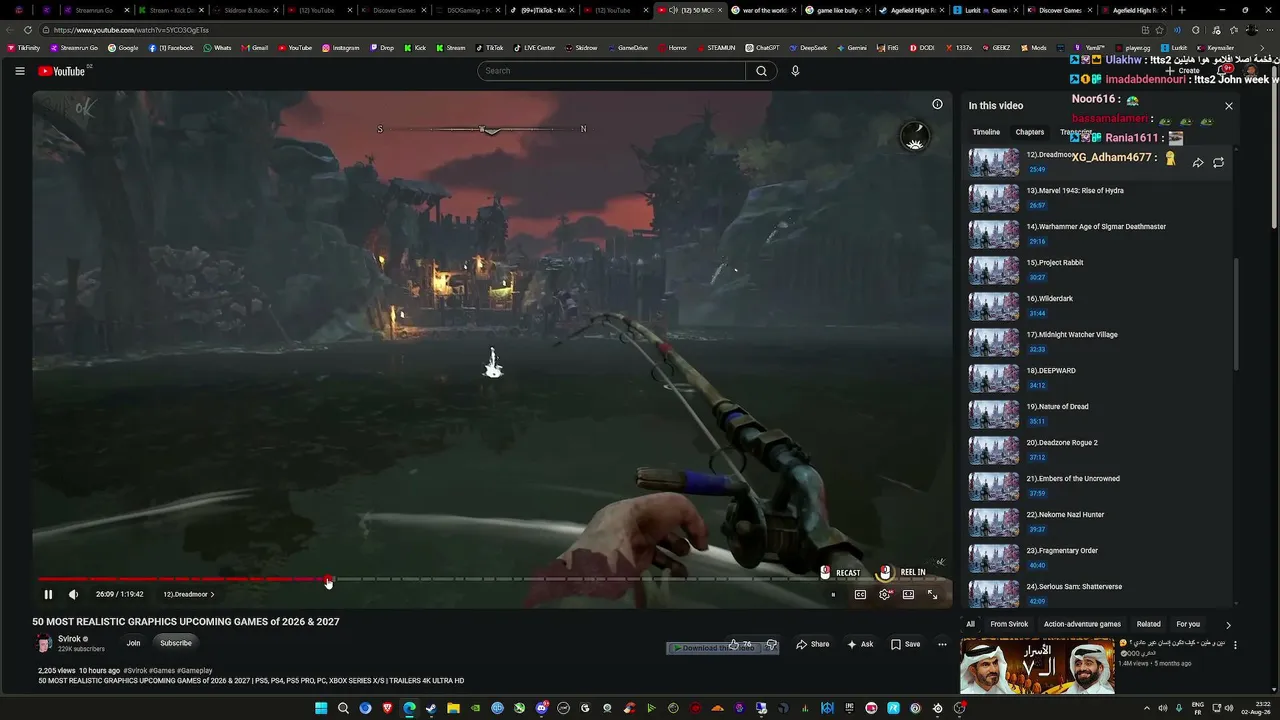
Task: Click the search magnifier button
Action: [761, 71]
